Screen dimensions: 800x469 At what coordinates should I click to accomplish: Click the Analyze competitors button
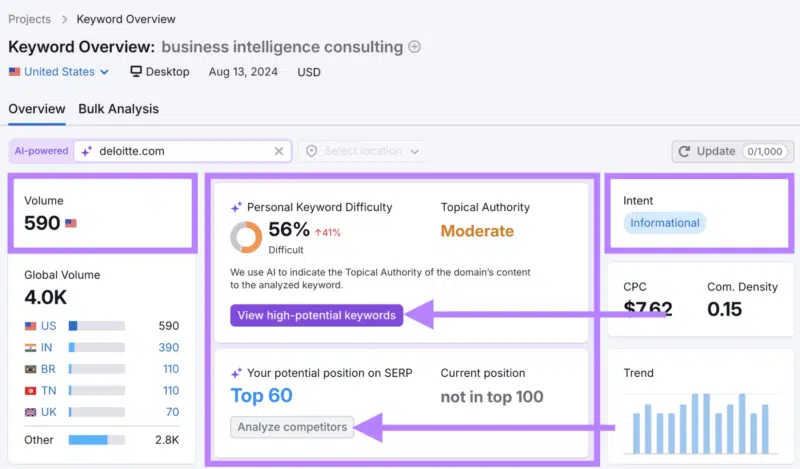pos(292,427)
